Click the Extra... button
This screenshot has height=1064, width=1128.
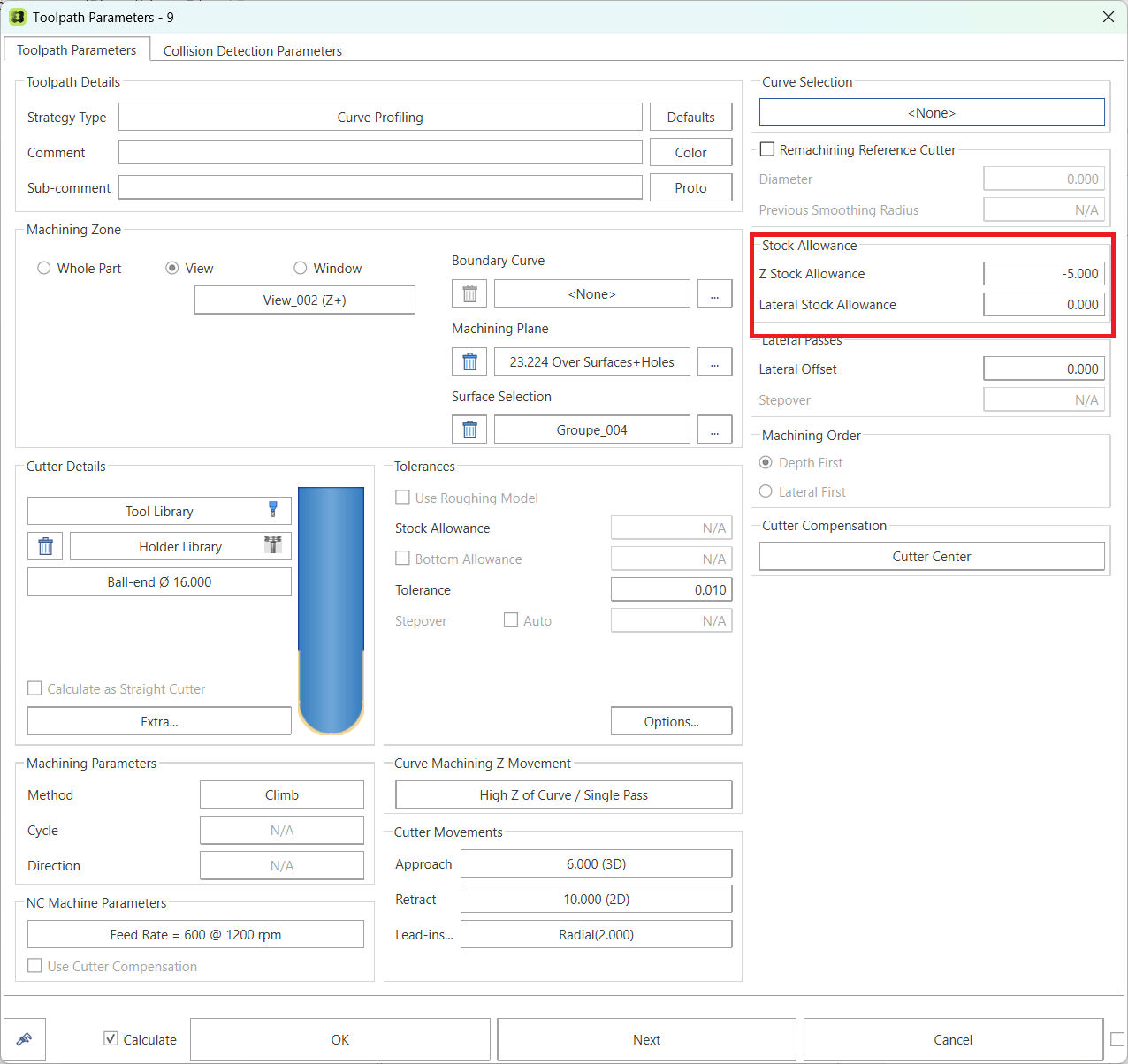pyautogui.click(x=159, y=721)
